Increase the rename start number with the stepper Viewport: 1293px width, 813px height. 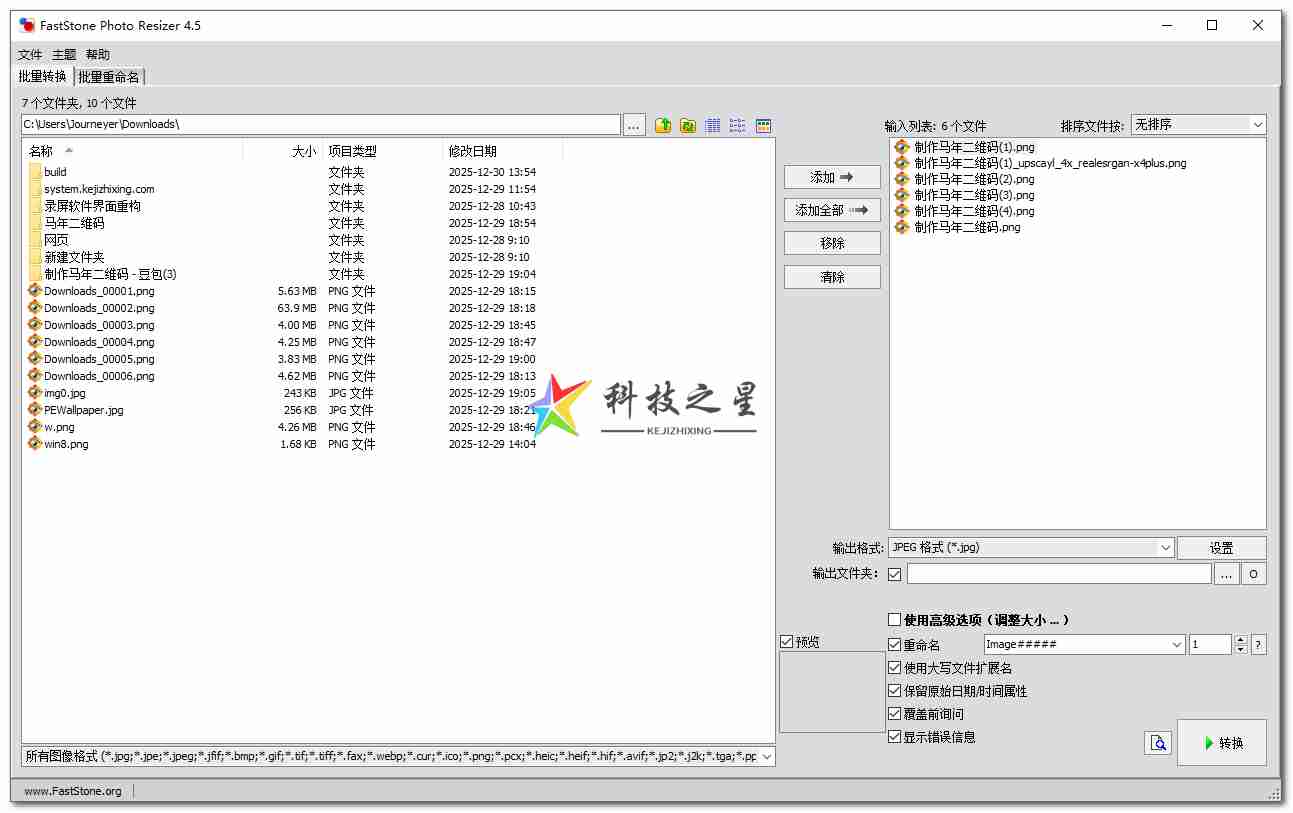click(1240, 639)
